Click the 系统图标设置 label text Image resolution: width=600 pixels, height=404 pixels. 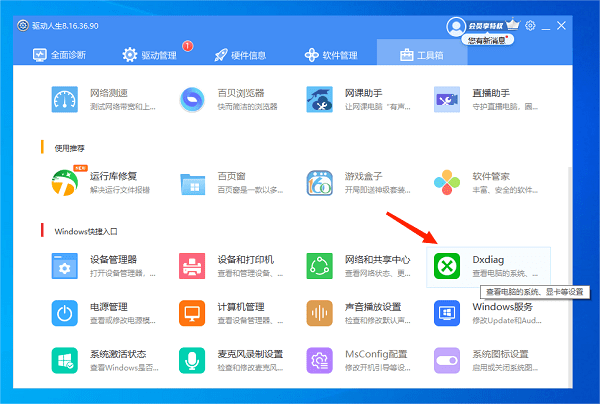[x=500, y=354]
